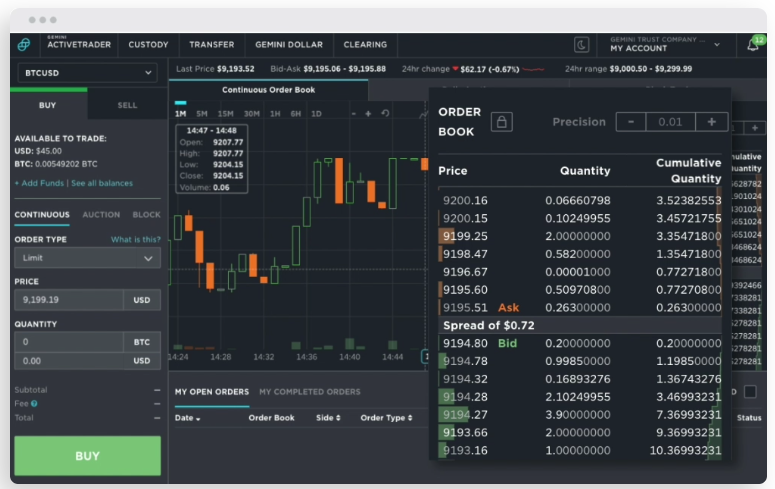Click the Price input field

[69, 300]
